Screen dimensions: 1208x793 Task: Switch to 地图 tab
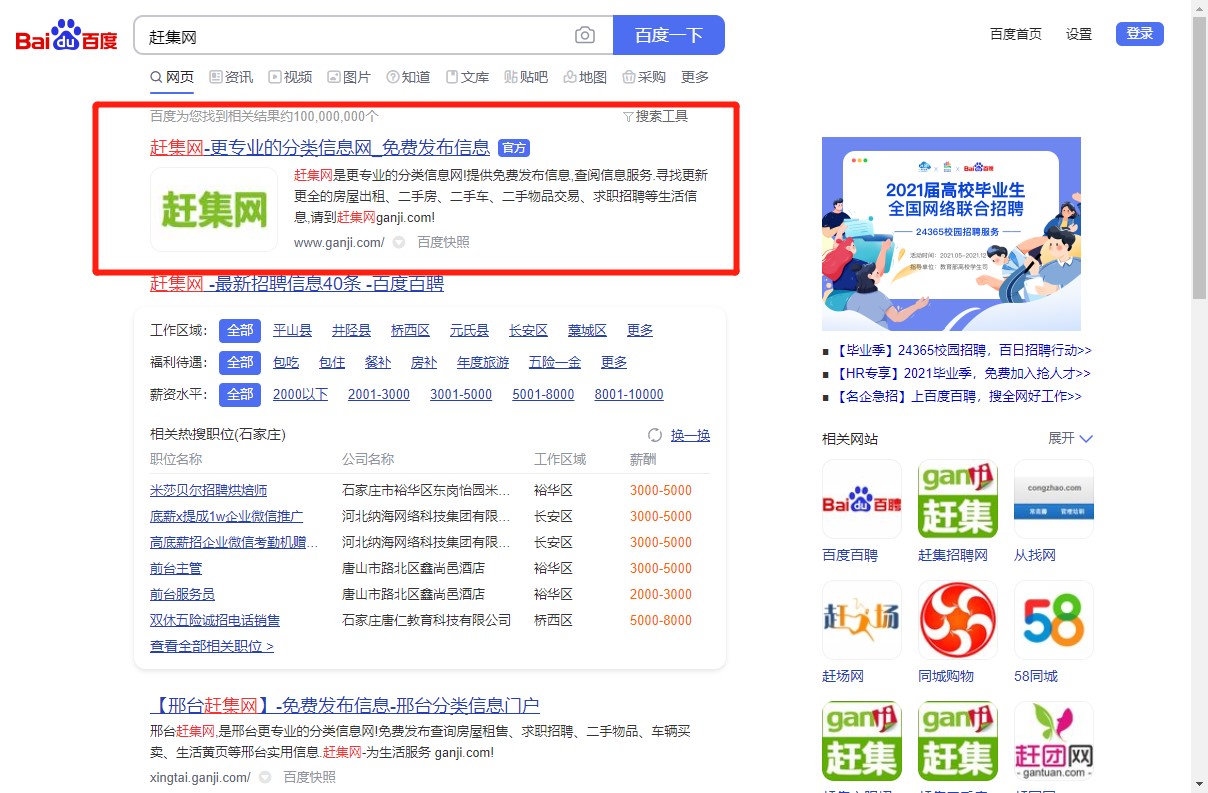[x=585, y=77]
